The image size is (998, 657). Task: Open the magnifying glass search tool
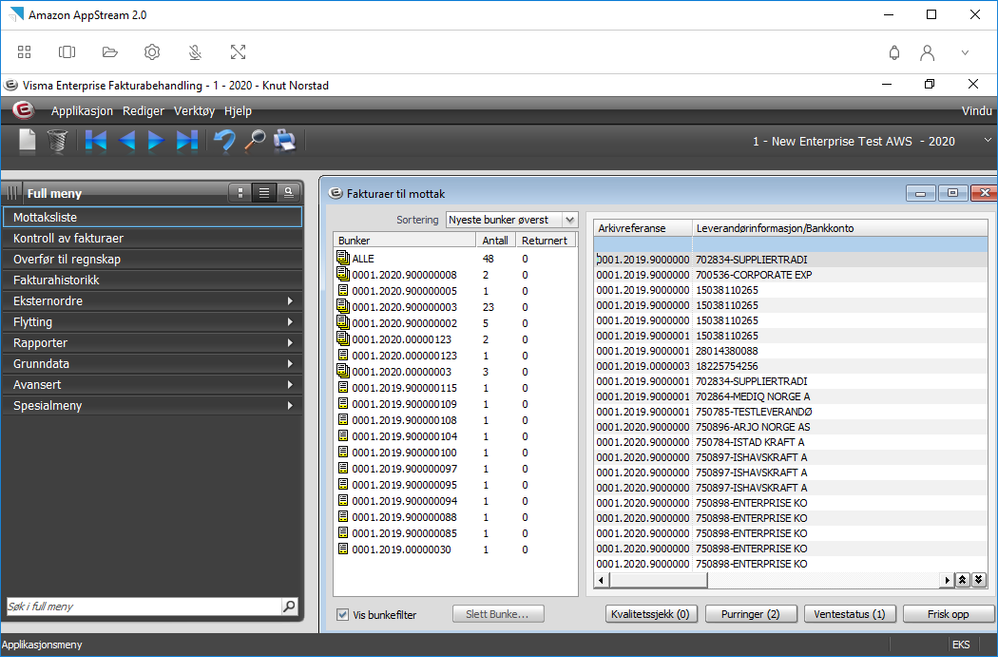pos(255,141)
